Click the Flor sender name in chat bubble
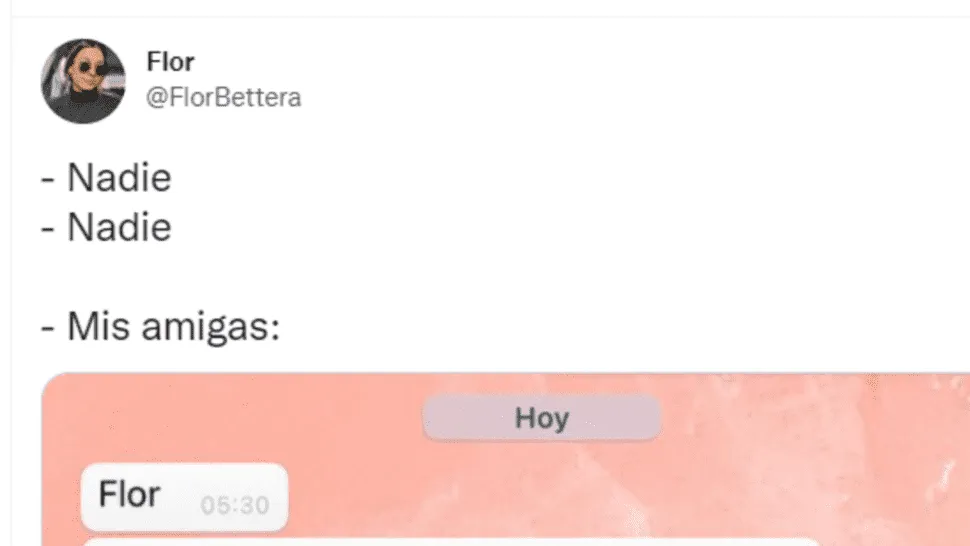This screenshot has height=546, width=970. coord(129,495)
